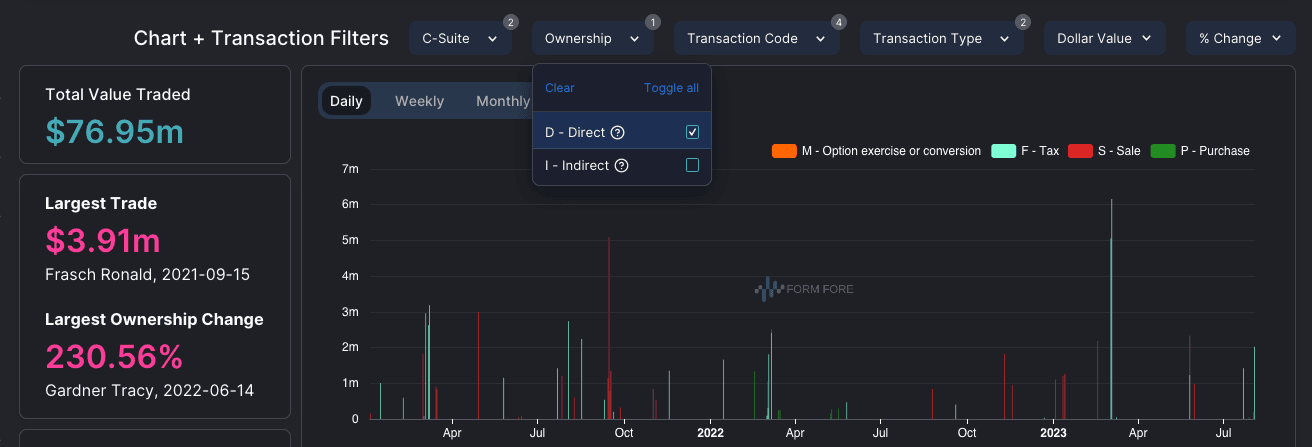Click the red S - Sale legend swatch

[x=1080, y=151]
